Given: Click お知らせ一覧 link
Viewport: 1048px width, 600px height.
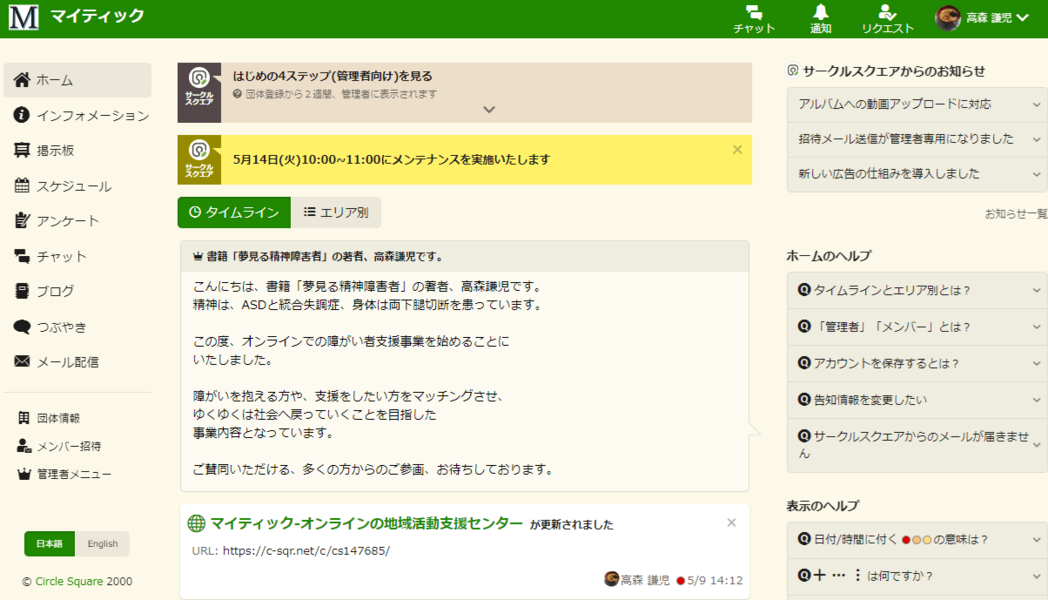Looking at the screenshot, I should click(x=1015, y=213).
